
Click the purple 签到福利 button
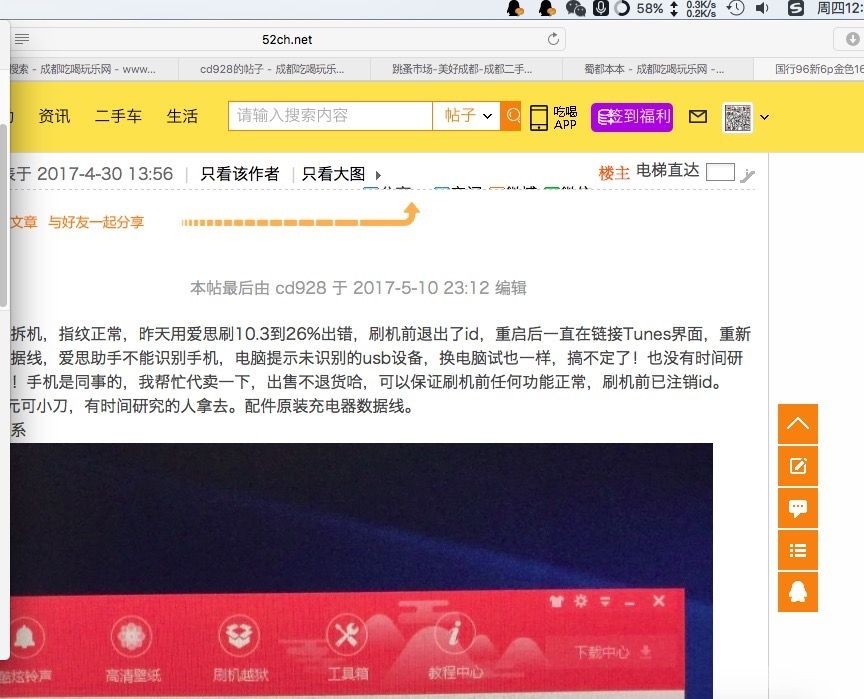pyautogui.click(x=631, y=117)
